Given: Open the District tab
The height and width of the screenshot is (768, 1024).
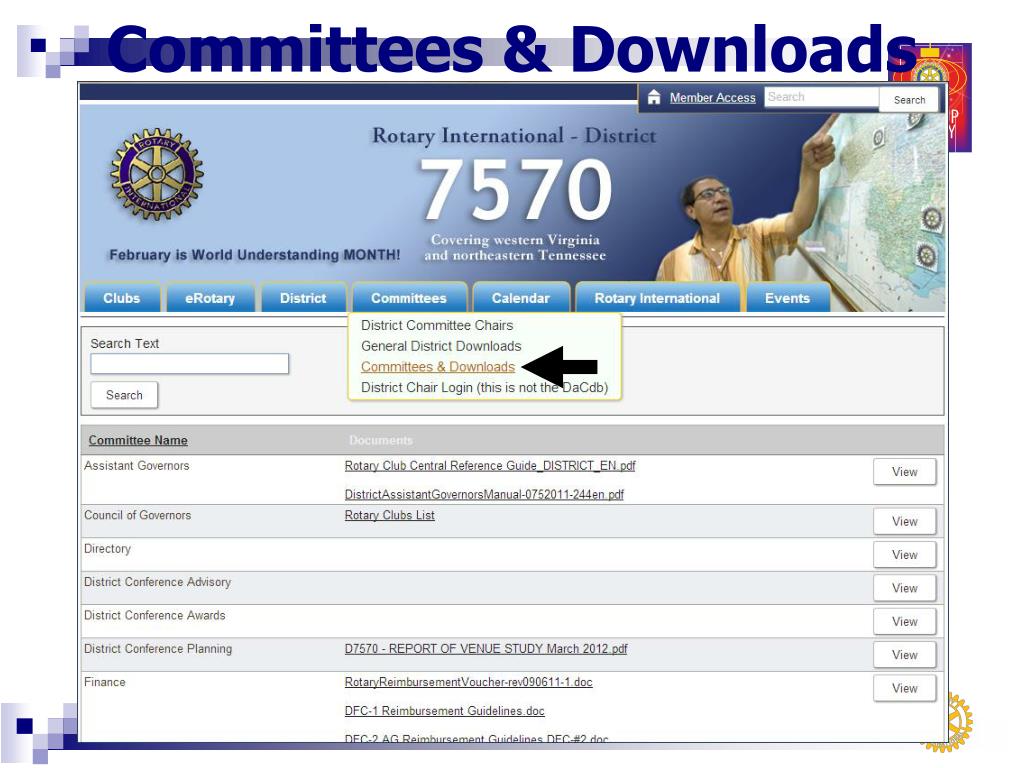Looking at the screenshot, I should tap(303, 298).
